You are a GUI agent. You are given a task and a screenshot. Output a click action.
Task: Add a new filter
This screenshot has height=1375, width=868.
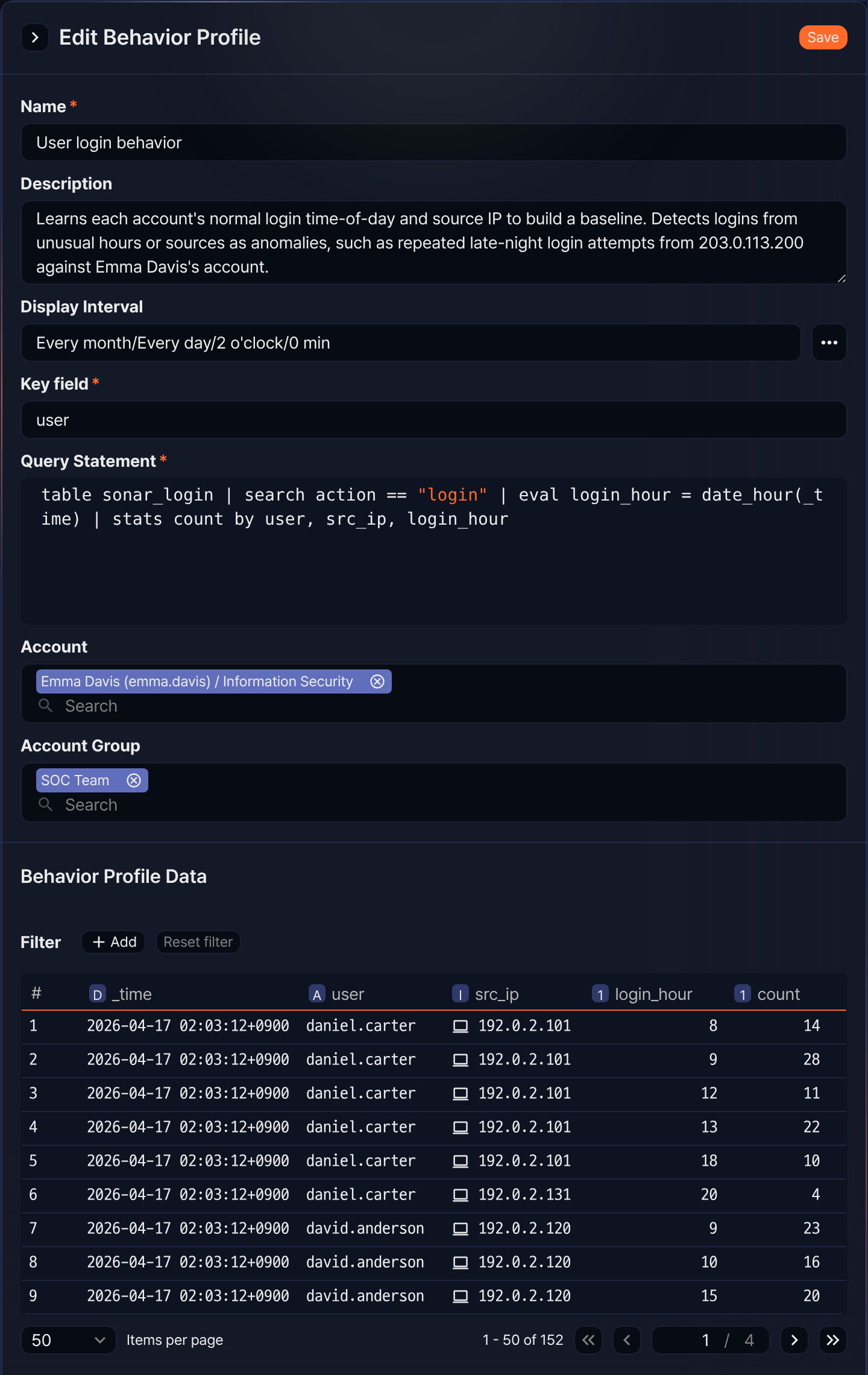click(x=114, y=942)
